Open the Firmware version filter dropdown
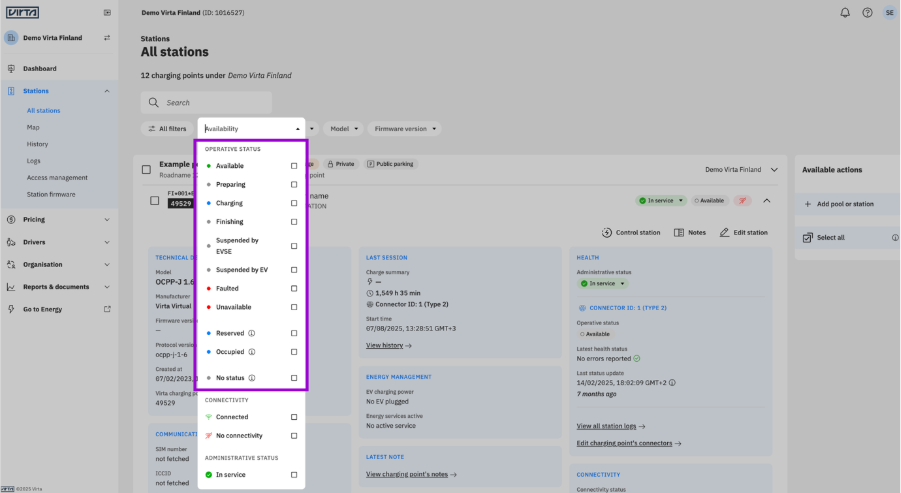Viewport: 901px width, 493px height. point(405,129)
